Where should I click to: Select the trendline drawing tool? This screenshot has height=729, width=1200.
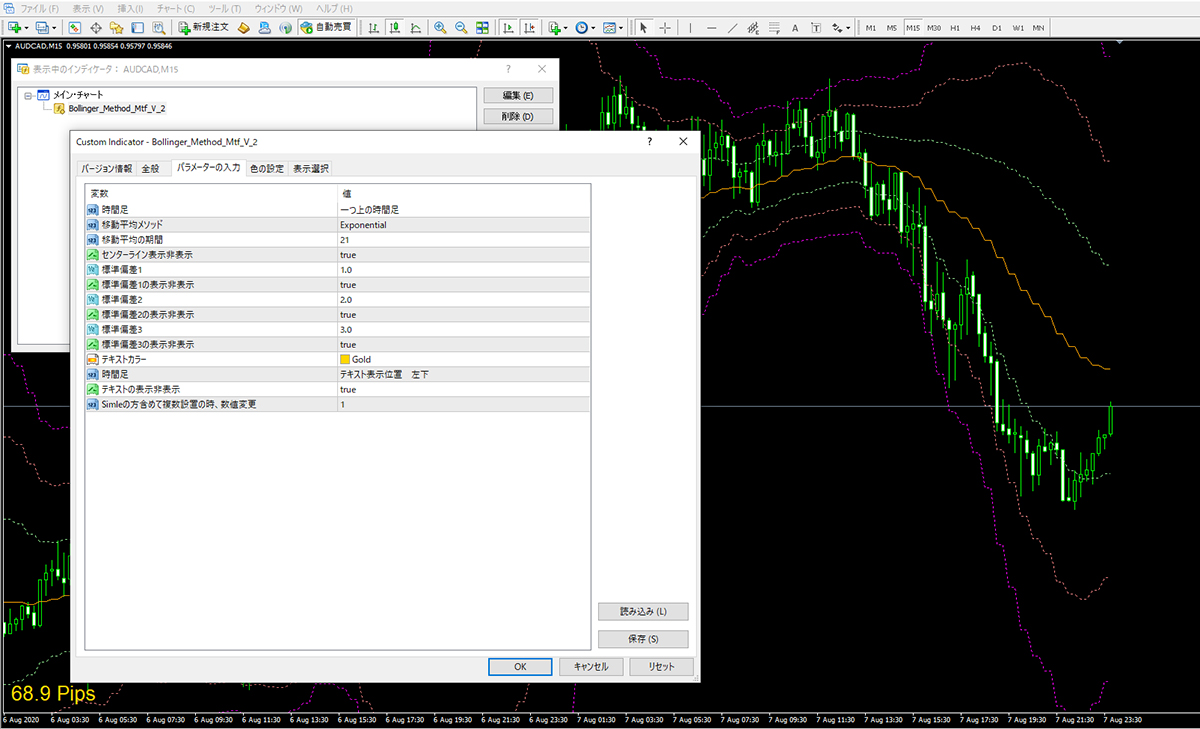pos(732,27)
